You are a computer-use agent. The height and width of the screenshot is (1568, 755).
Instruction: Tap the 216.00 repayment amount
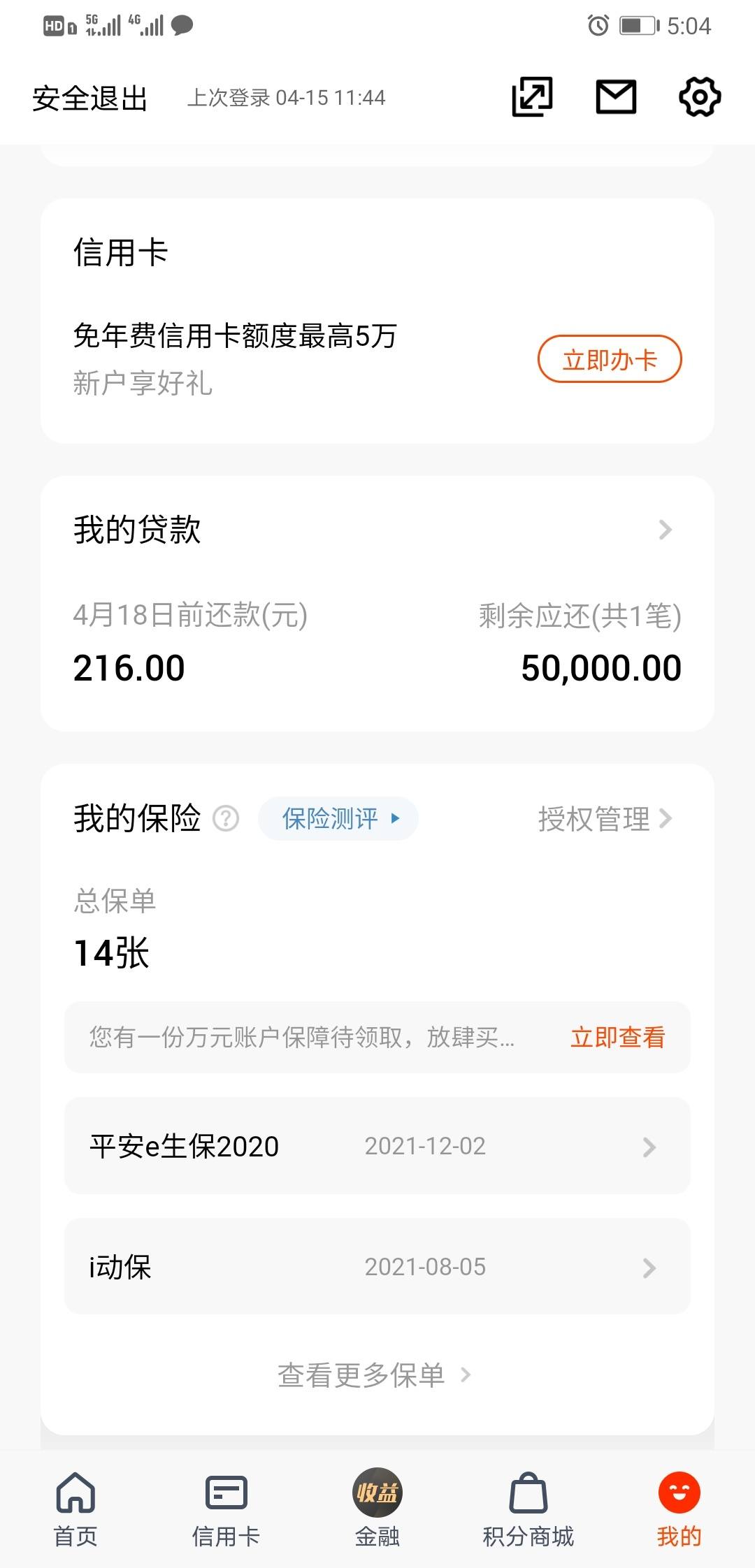point(129,668)
